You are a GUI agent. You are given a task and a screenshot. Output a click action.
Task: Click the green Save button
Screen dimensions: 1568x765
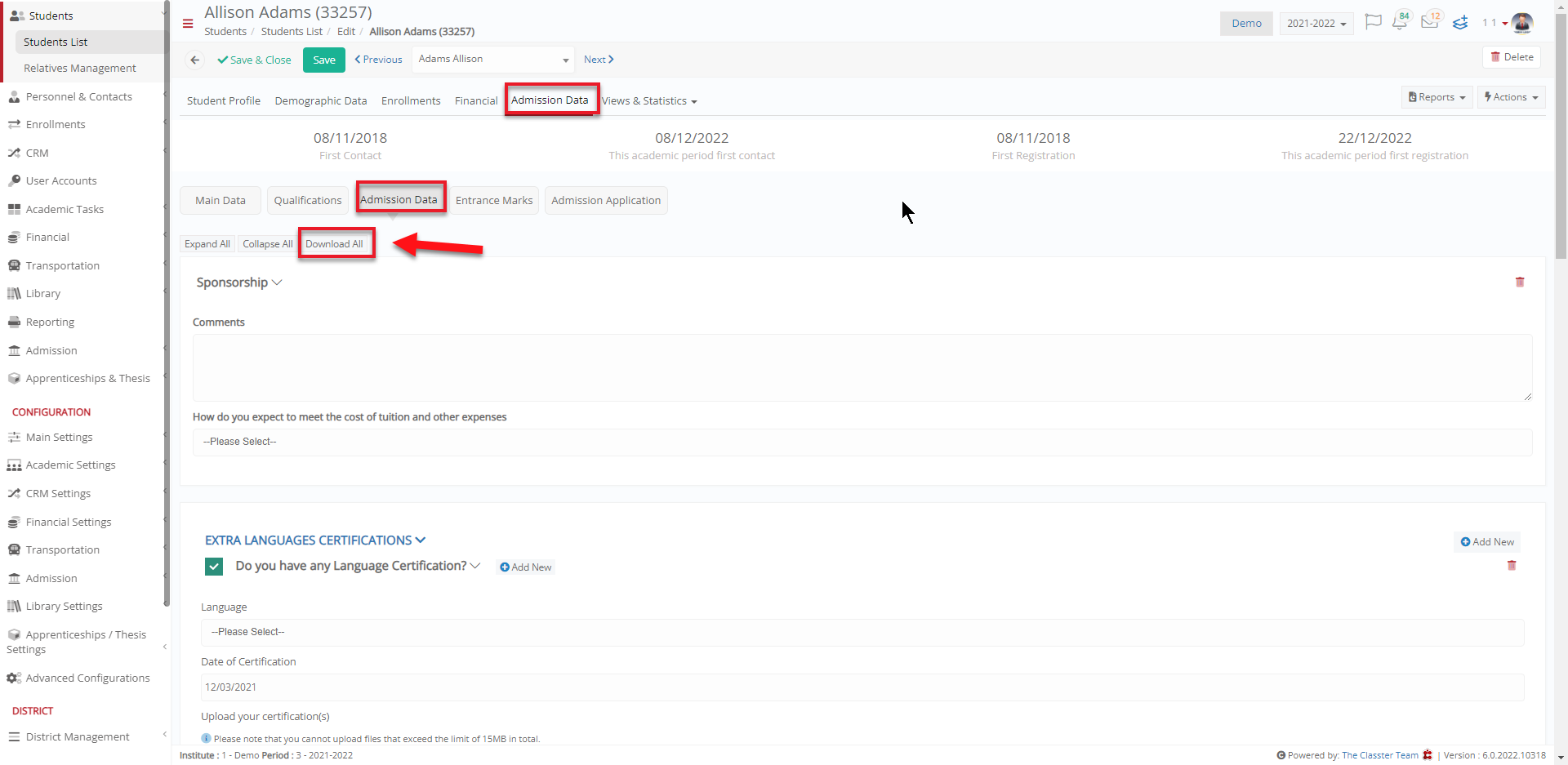pos(324,60)
